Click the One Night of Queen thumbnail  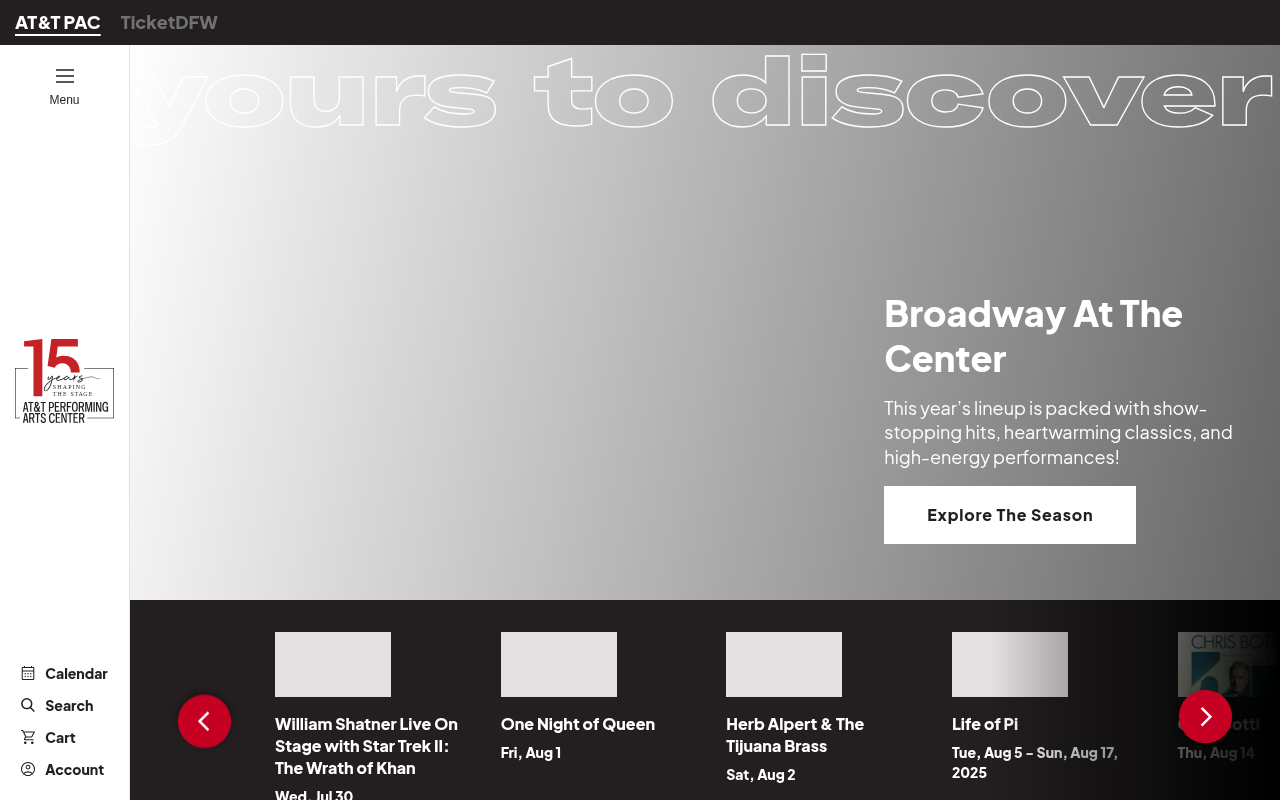(559, 664)
